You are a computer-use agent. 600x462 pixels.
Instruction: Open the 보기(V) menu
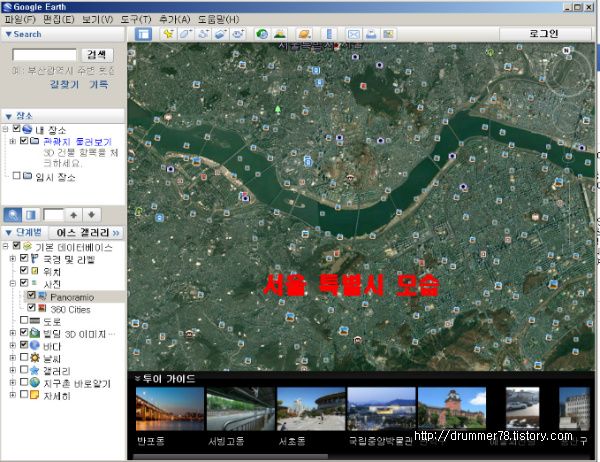coord(97,19)
